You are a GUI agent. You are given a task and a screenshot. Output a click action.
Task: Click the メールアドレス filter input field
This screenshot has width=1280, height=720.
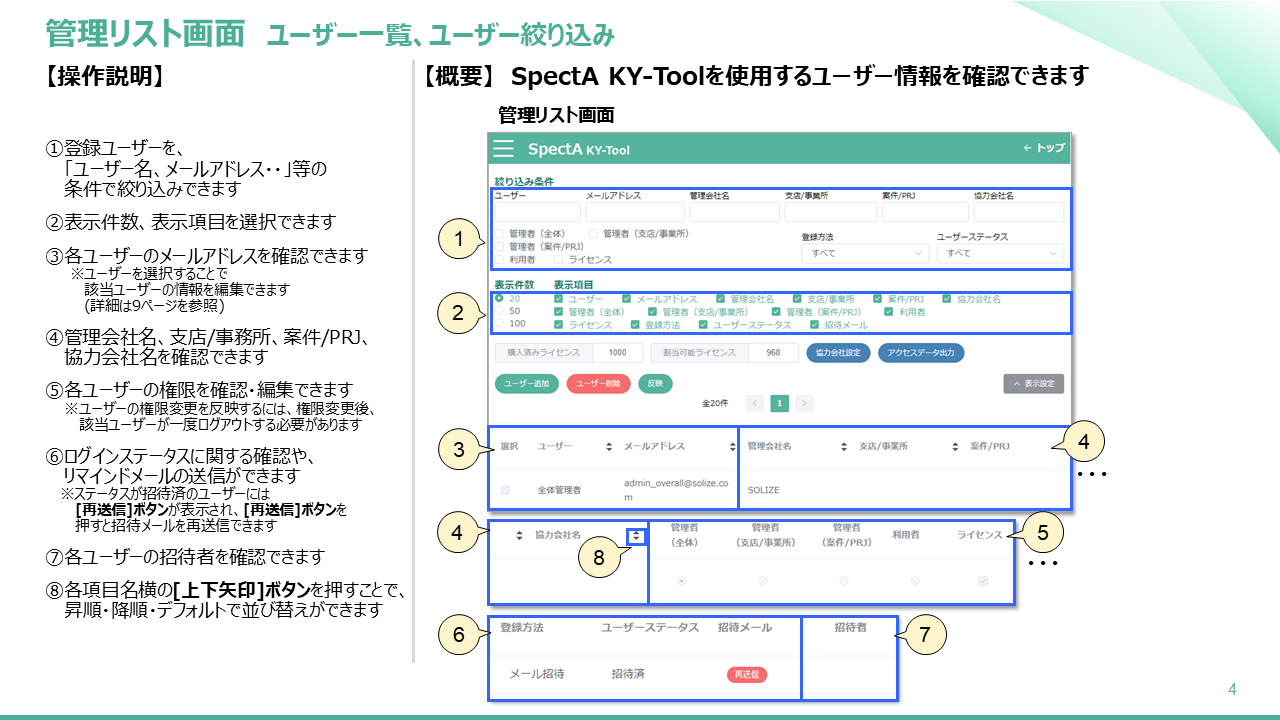click(635, 212)
